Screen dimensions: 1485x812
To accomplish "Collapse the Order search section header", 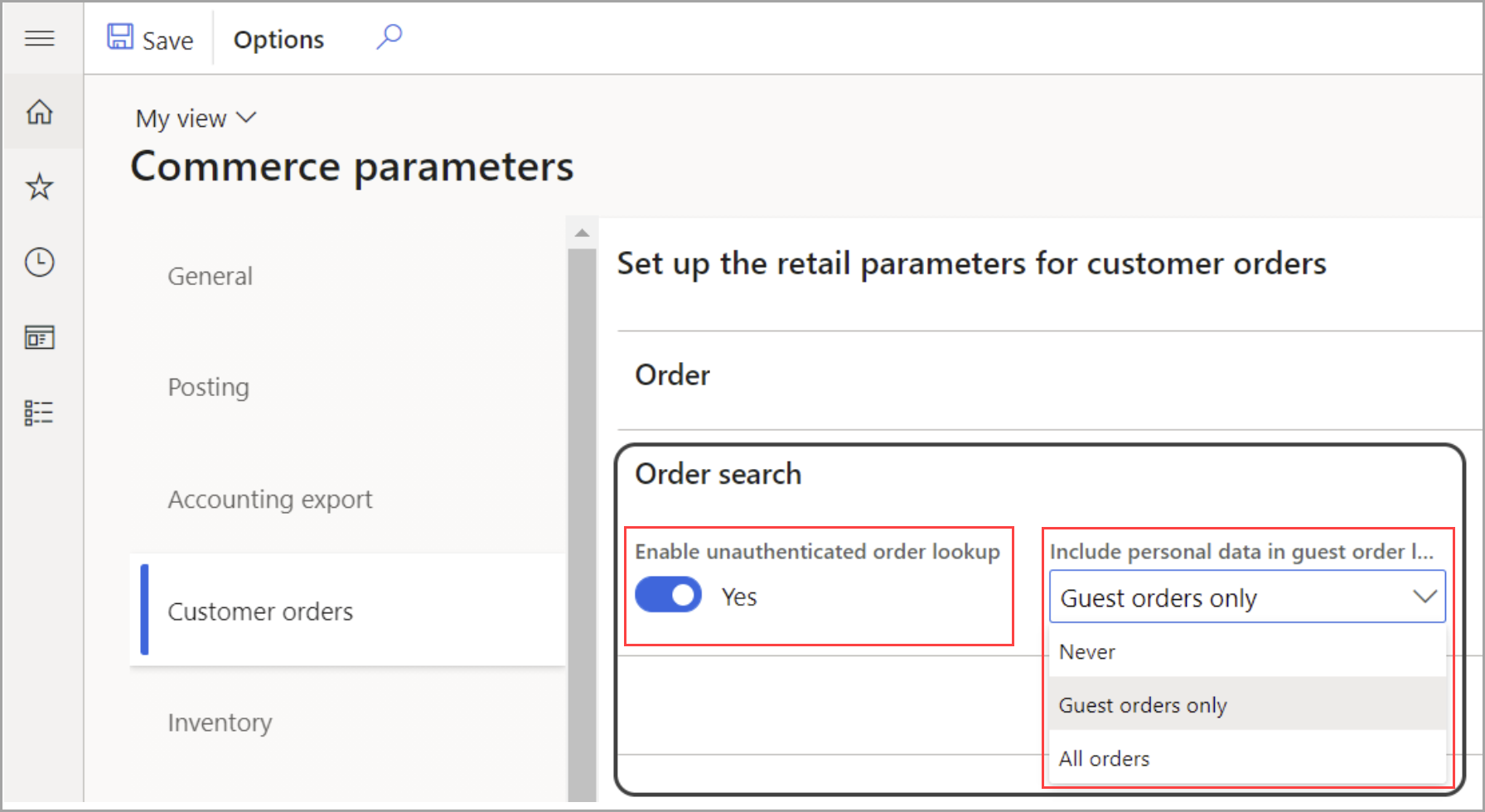I will pos(718,474).
